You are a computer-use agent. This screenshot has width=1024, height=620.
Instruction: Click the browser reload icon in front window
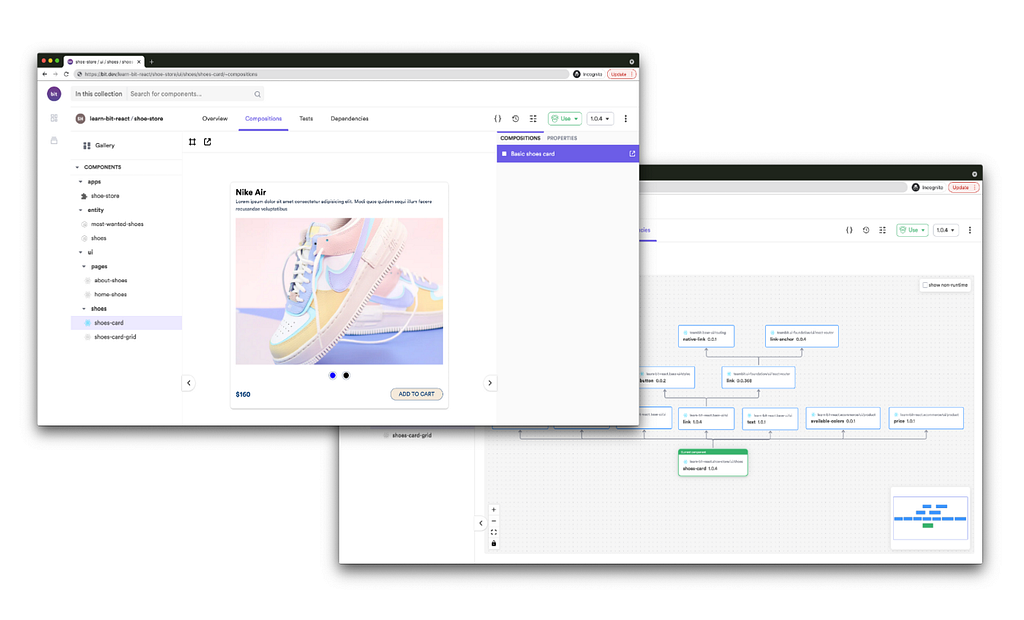[66, 74]
